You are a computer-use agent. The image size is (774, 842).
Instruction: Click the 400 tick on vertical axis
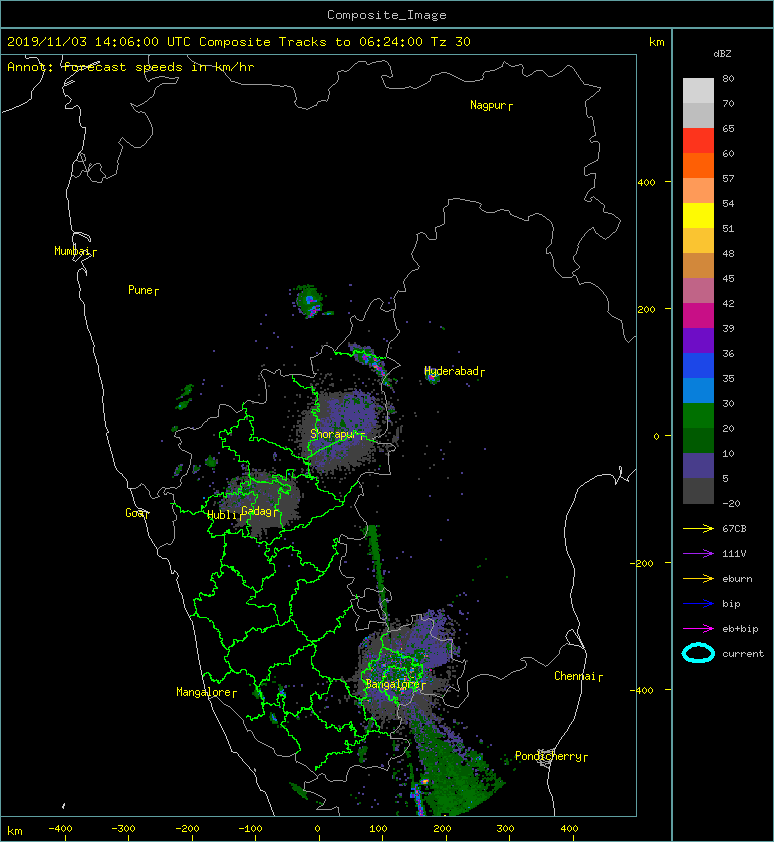pyautogui.click(x=647, y=182)
